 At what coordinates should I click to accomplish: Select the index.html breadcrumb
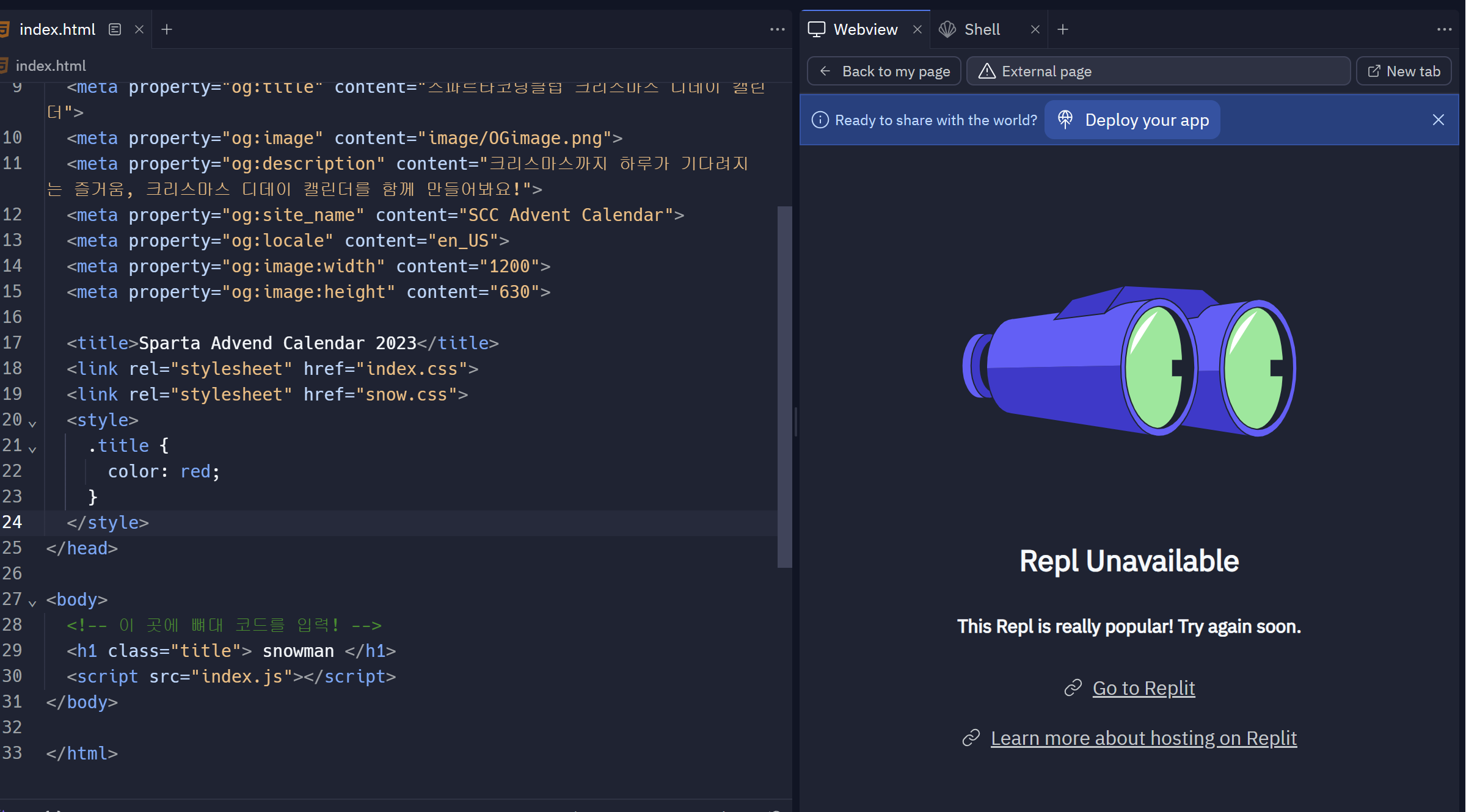tap(51, 65)
